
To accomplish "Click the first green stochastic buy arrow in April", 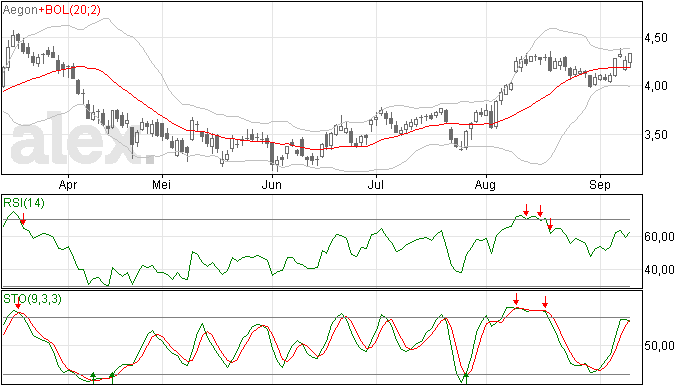I will tap(93, 377).
